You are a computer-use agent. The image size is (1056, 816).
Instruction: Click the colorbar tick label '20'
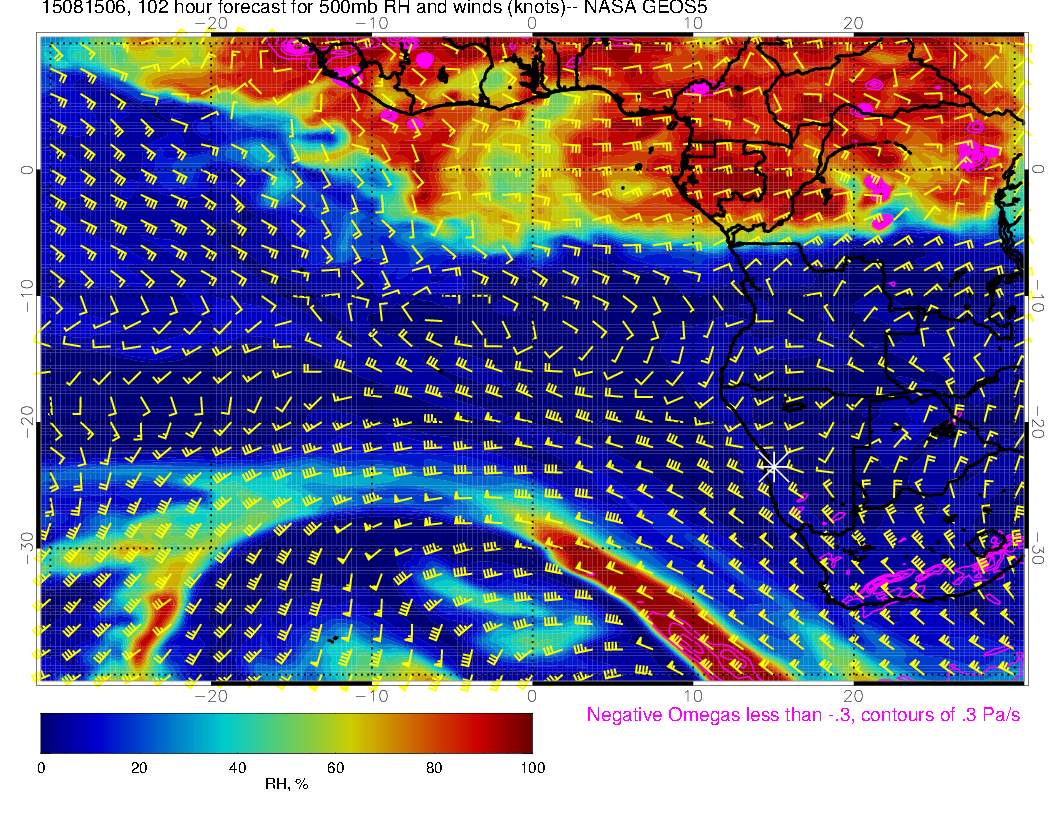pos(139,768)
